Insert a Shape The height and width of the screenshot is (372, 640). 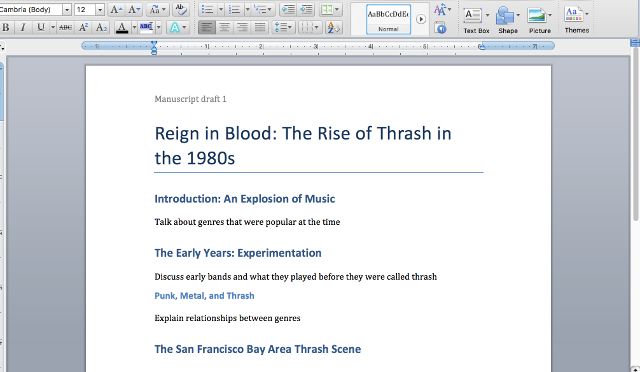click(507, 20)
